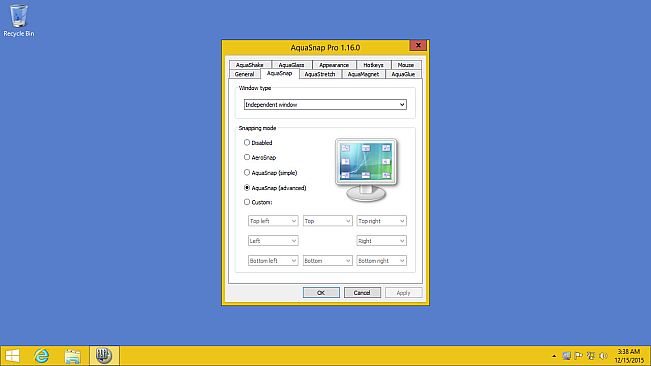Open the Top dropdown
The image size is (651, 366).
pos(328,221)
